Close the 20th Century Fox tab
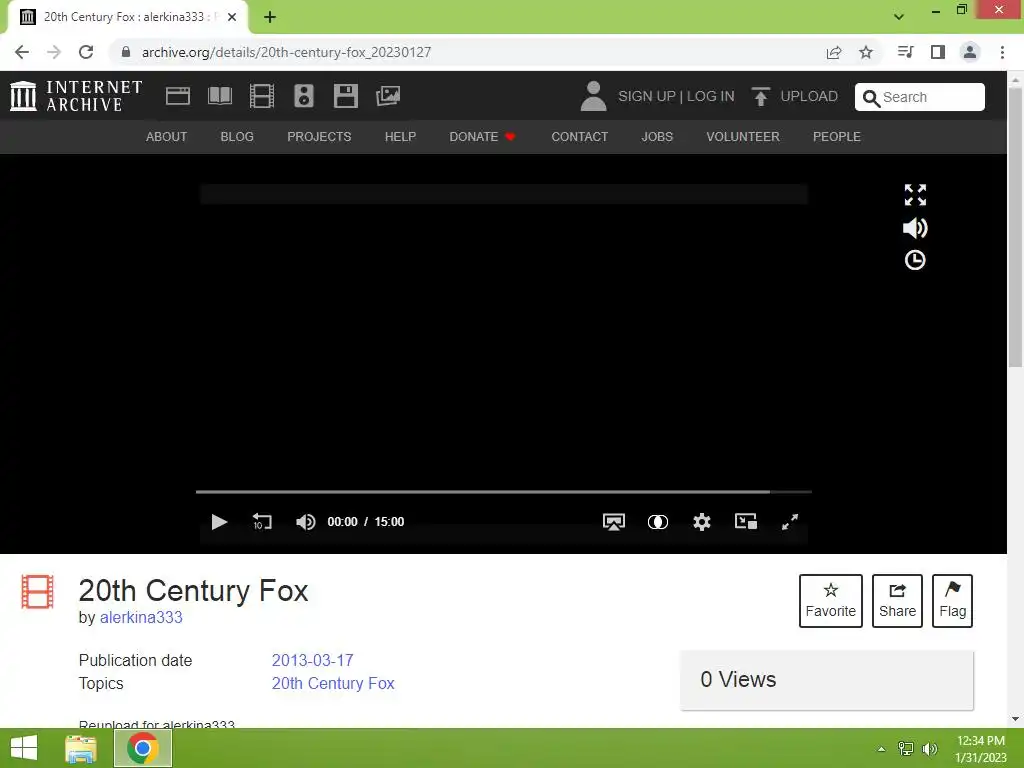The image size is (1024, 768). tap(232, 18)
